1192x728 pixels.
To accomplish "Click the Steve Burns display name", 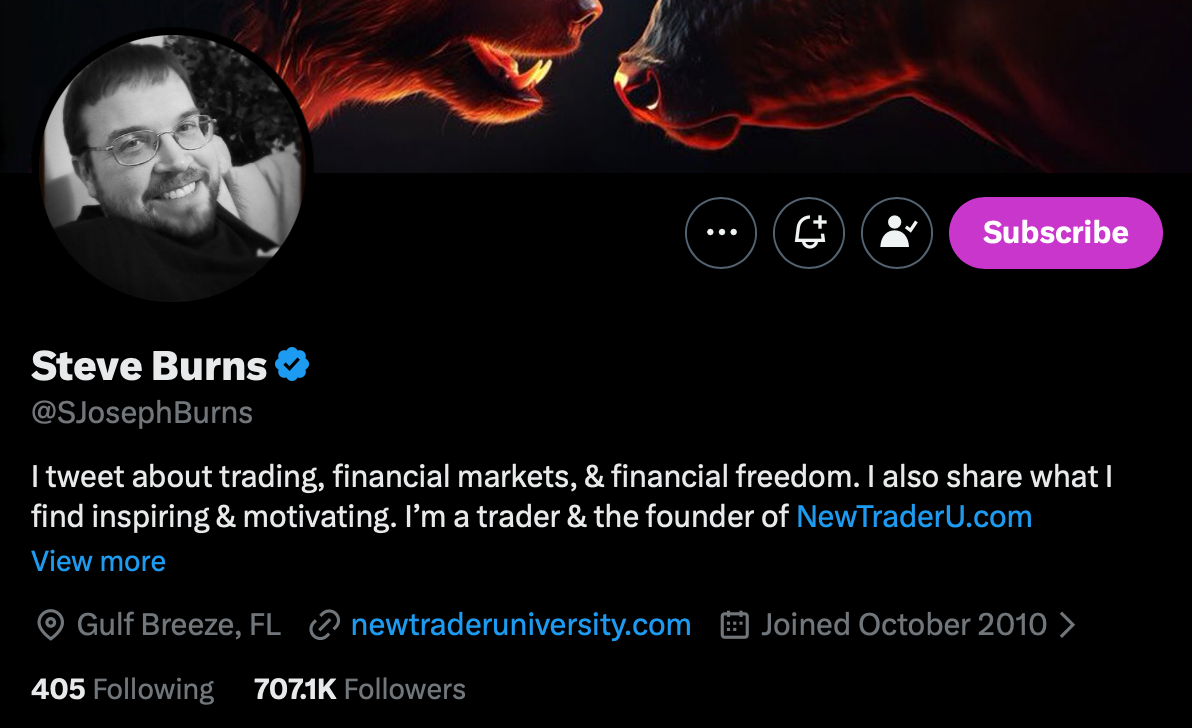I will pos(149,366).
